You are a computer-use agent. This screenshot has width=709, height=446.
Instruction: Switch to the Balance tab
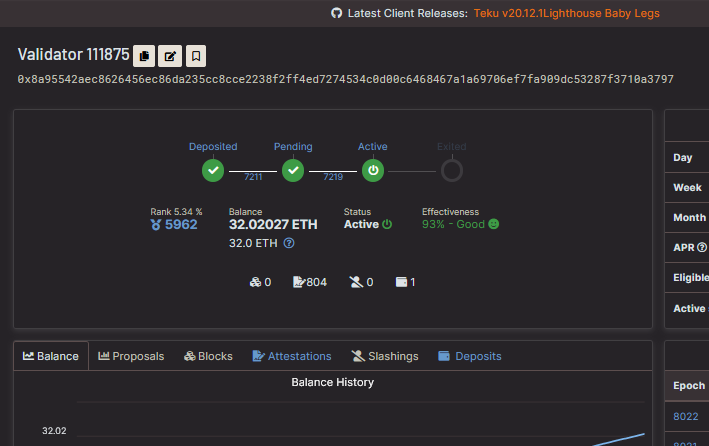pyautogui.click(x=51, y=356)
